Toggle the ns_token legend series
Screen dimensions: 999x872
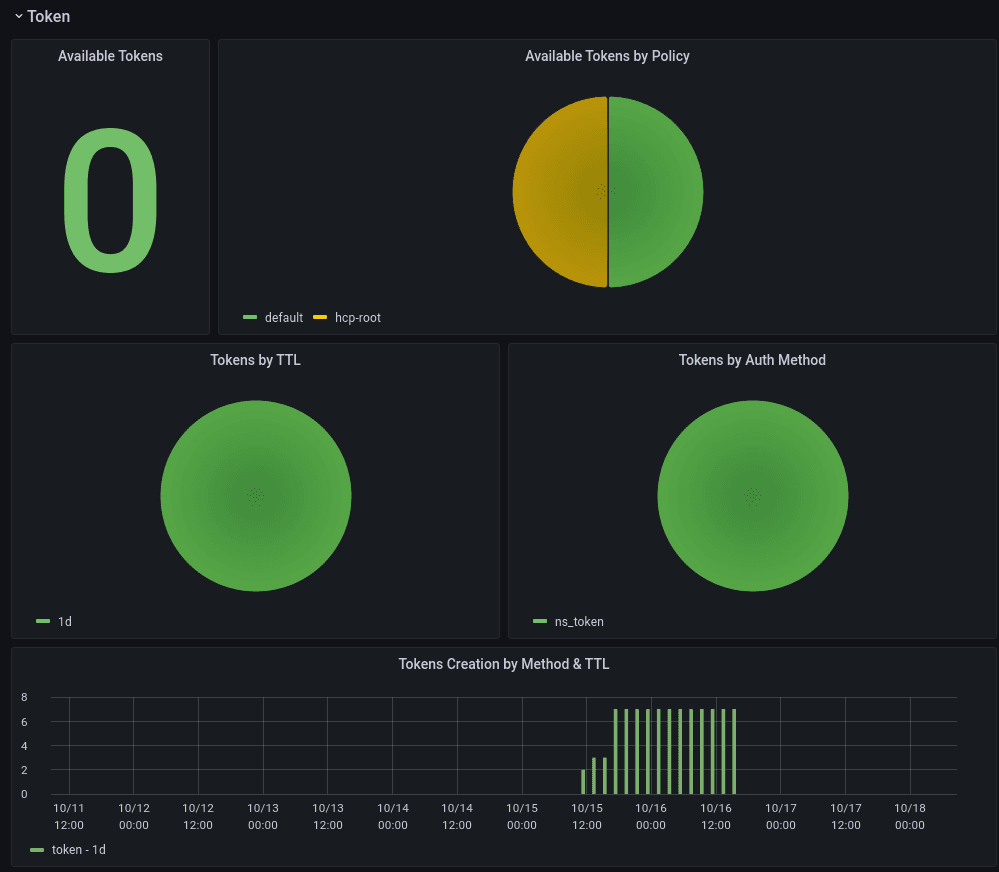(x=579, y=621)
